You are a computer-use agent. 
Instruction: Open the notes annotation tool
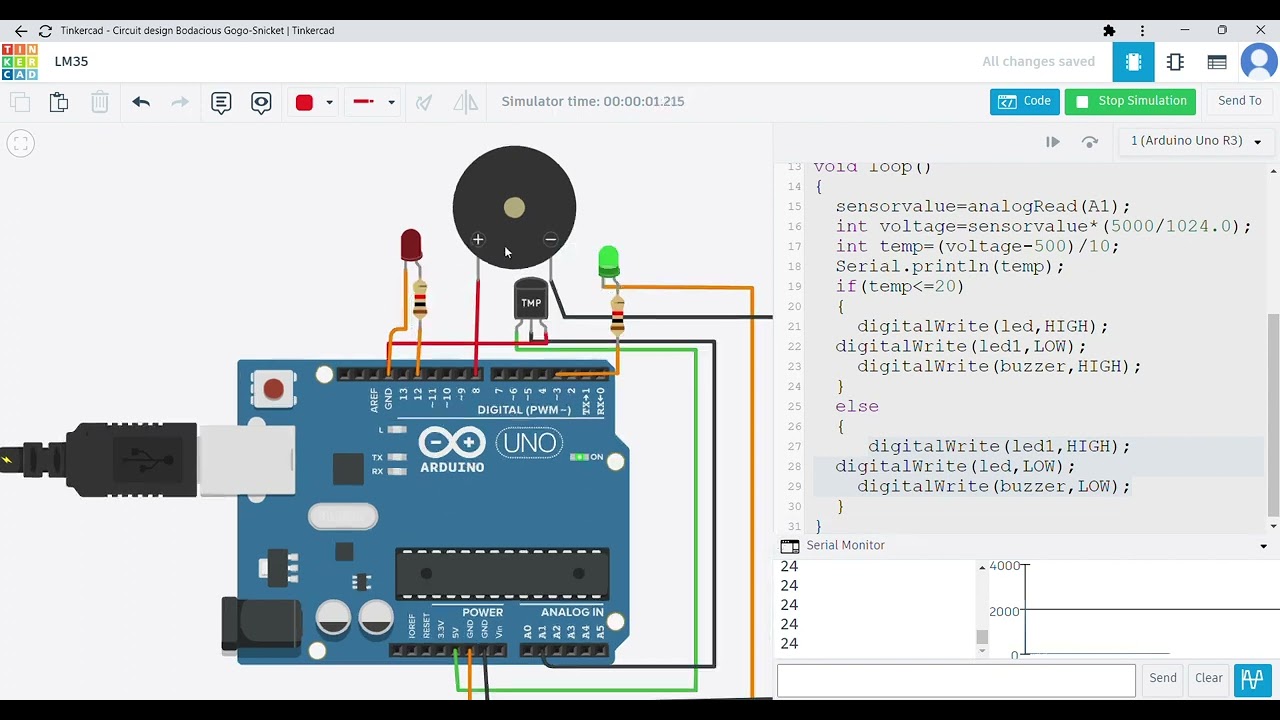tap(221, 102)
